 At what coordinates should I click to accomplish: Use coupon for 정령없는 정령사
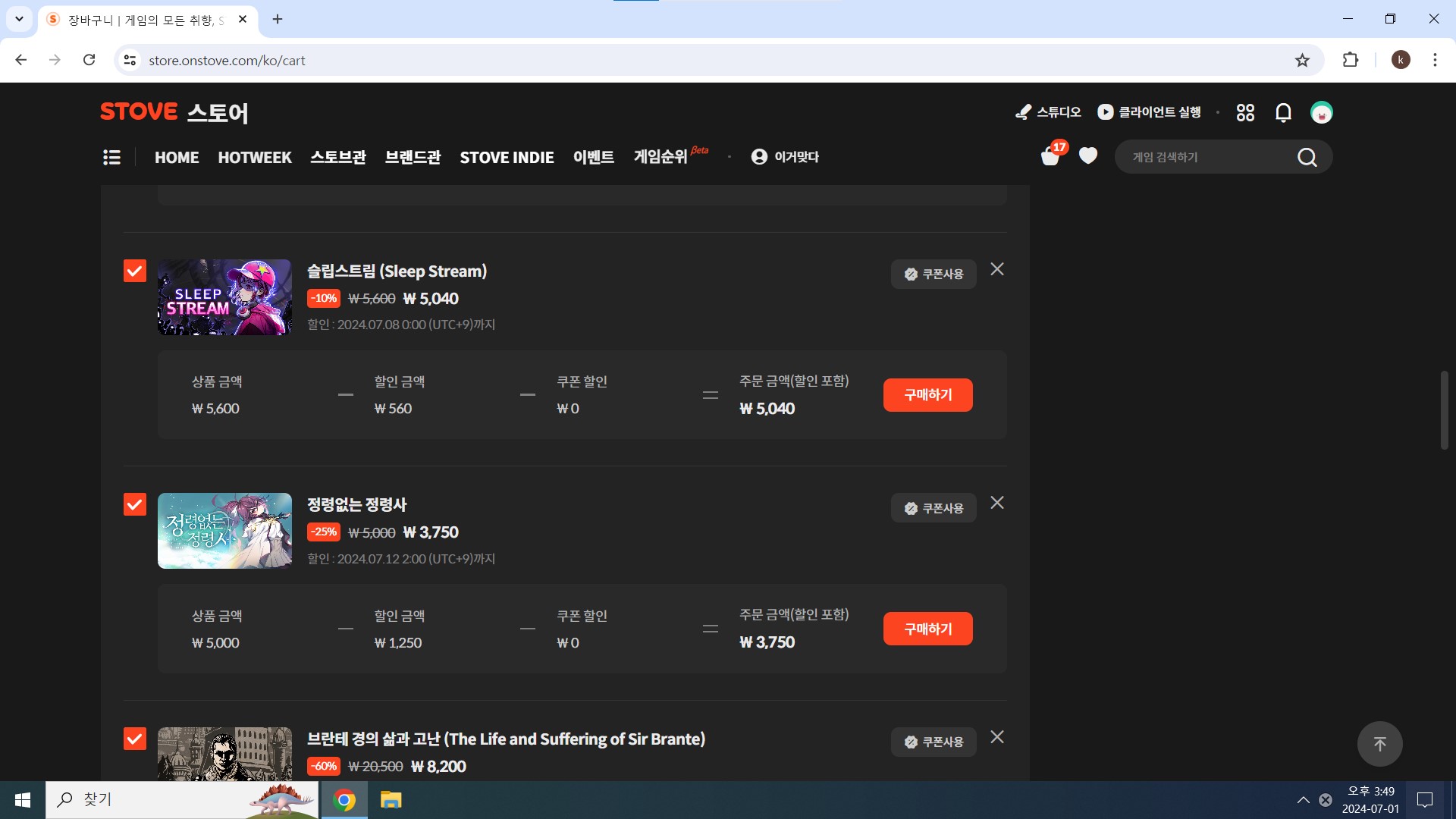tap(934, 508)
